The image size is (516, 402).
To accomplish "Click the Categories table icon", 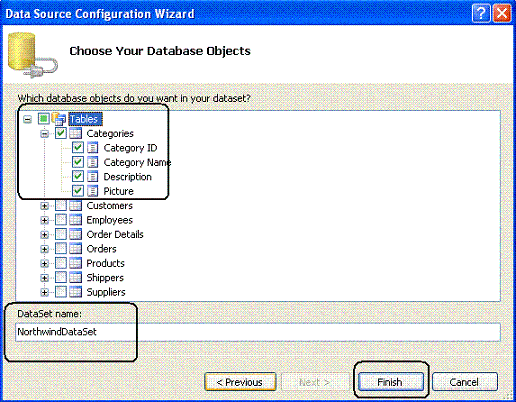I will click(75, 134).
